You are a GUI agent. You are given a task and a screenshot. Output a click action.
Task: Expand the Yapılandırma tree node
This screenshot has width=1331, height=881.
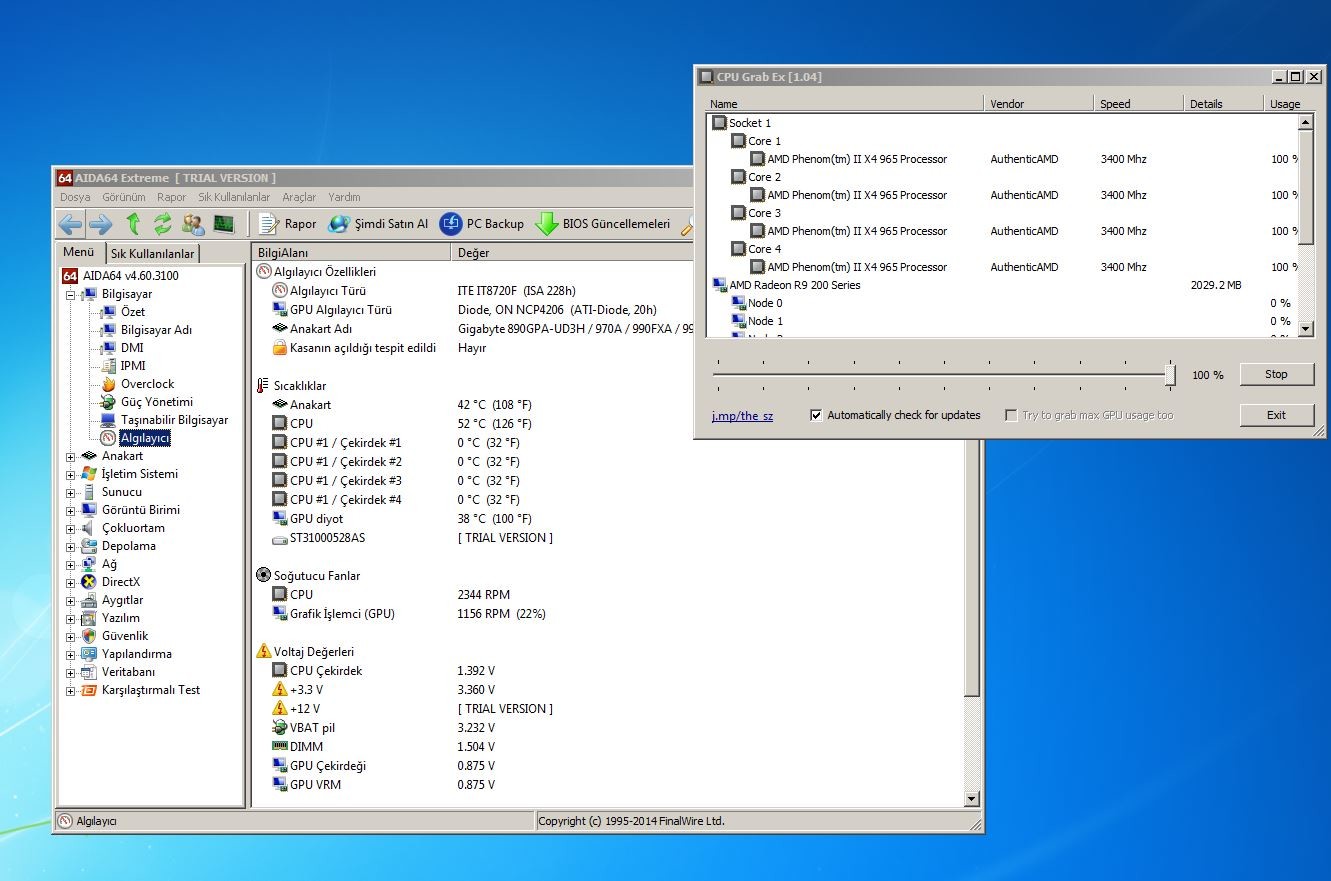coord(71,654)
